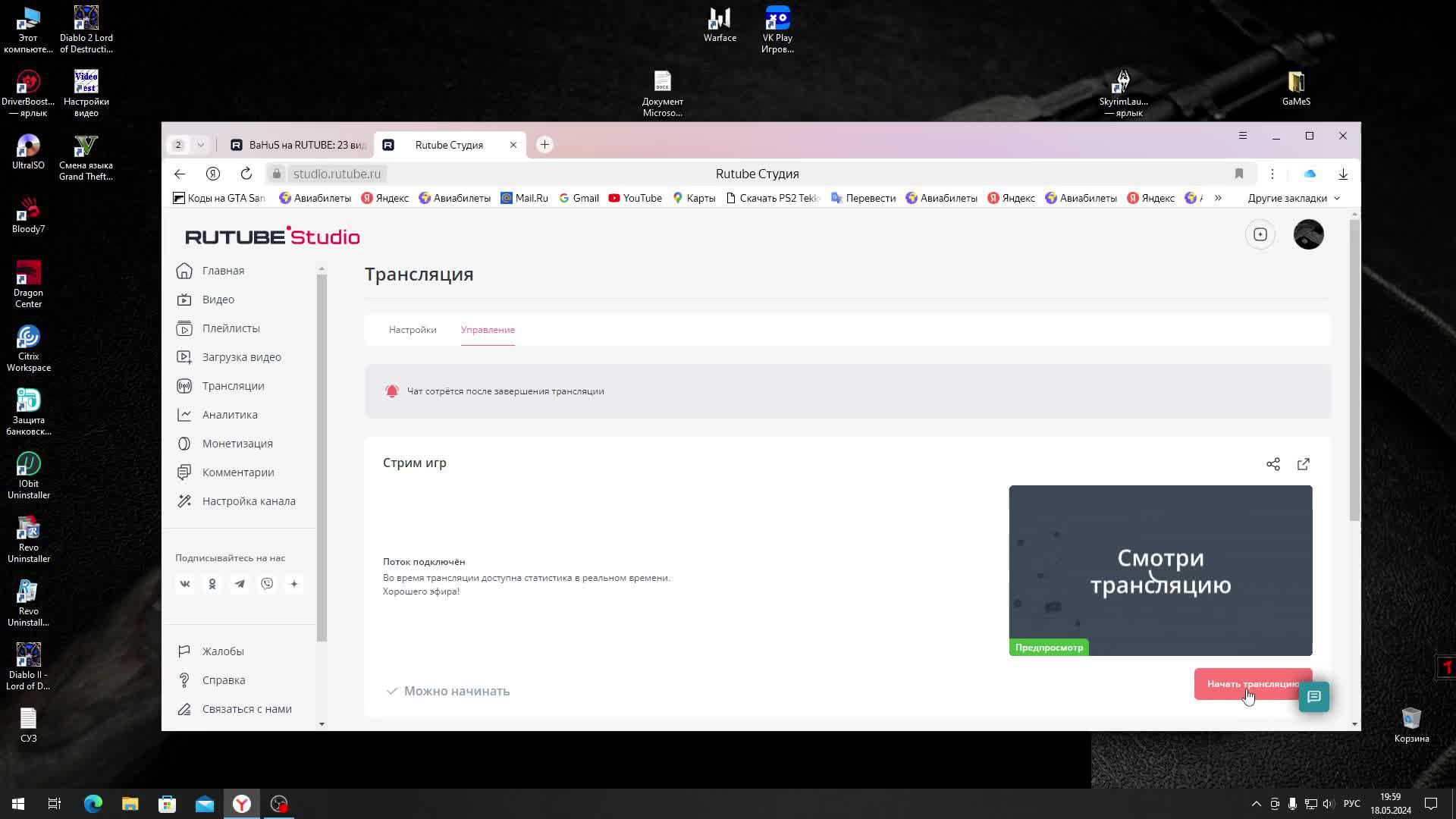Open the Telegram social link icon
This screenshot has height=819, width=1456.
tap(240, 584)
